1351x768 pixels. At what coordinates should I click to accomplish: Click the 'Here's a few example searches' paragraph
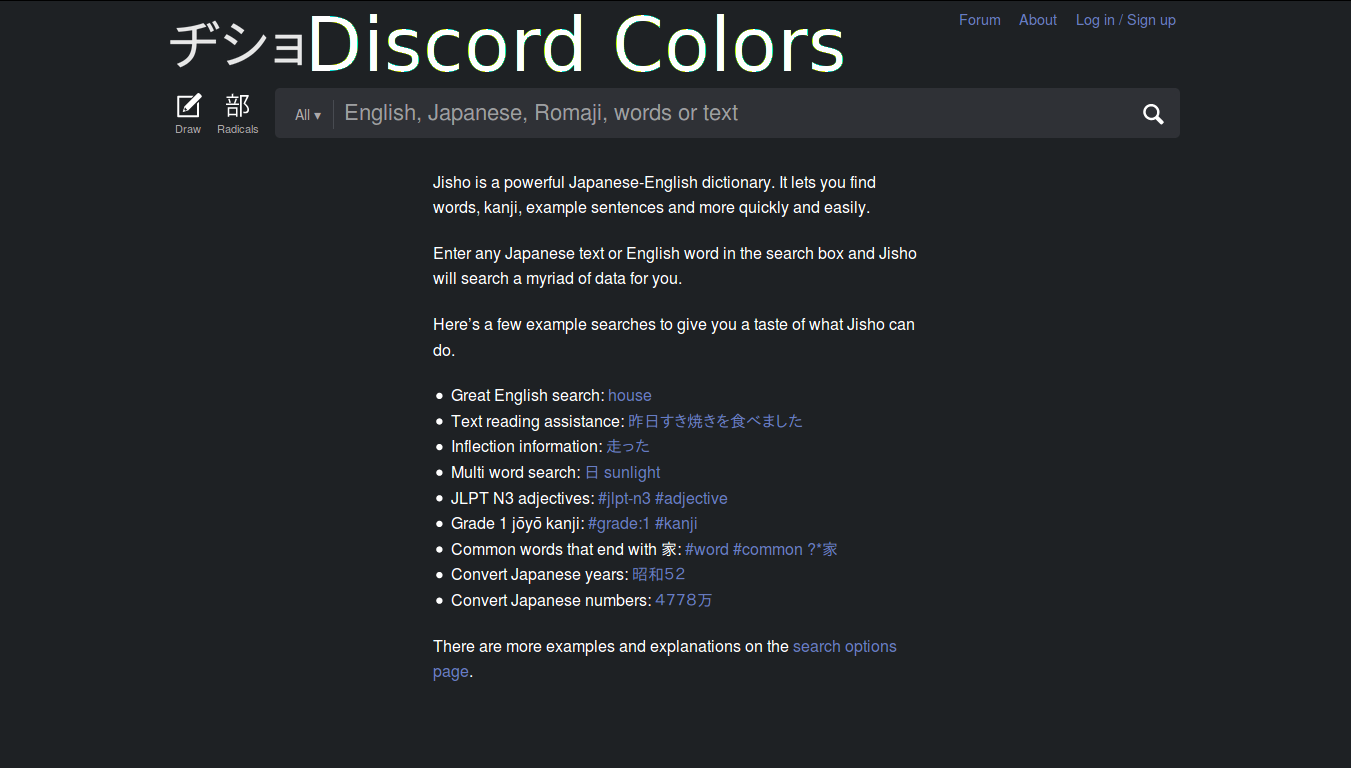[674, 337]
